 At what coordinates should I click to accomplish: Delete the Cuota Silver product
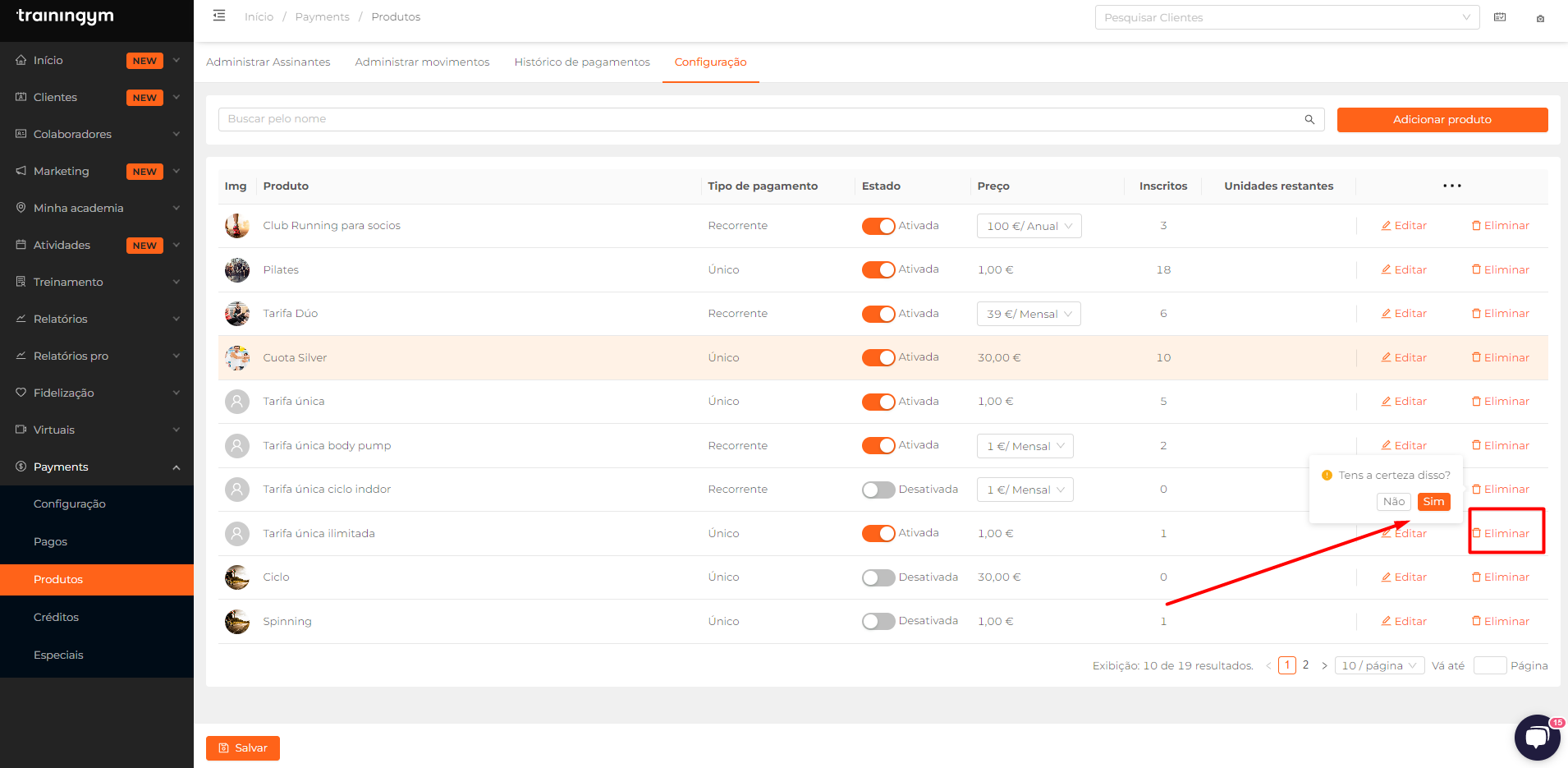(1501, 357)
